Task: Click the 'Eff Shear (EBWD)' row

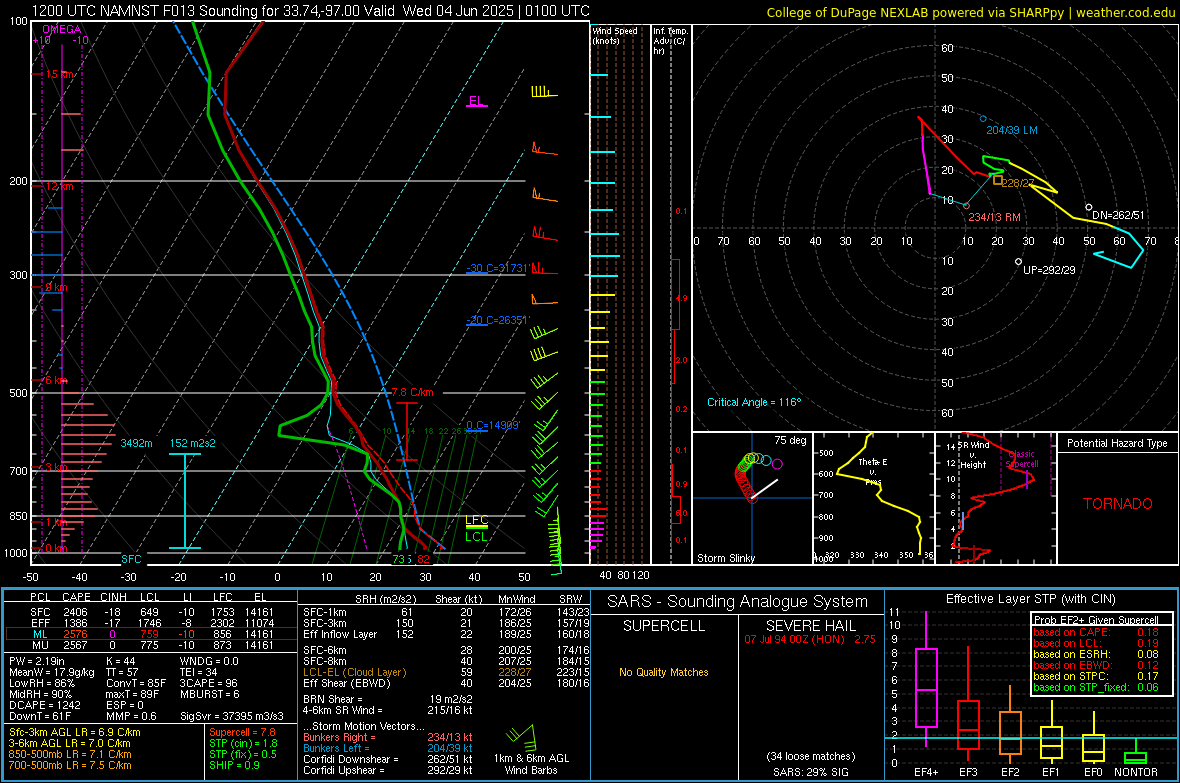Action: click(x=446, y=684)
